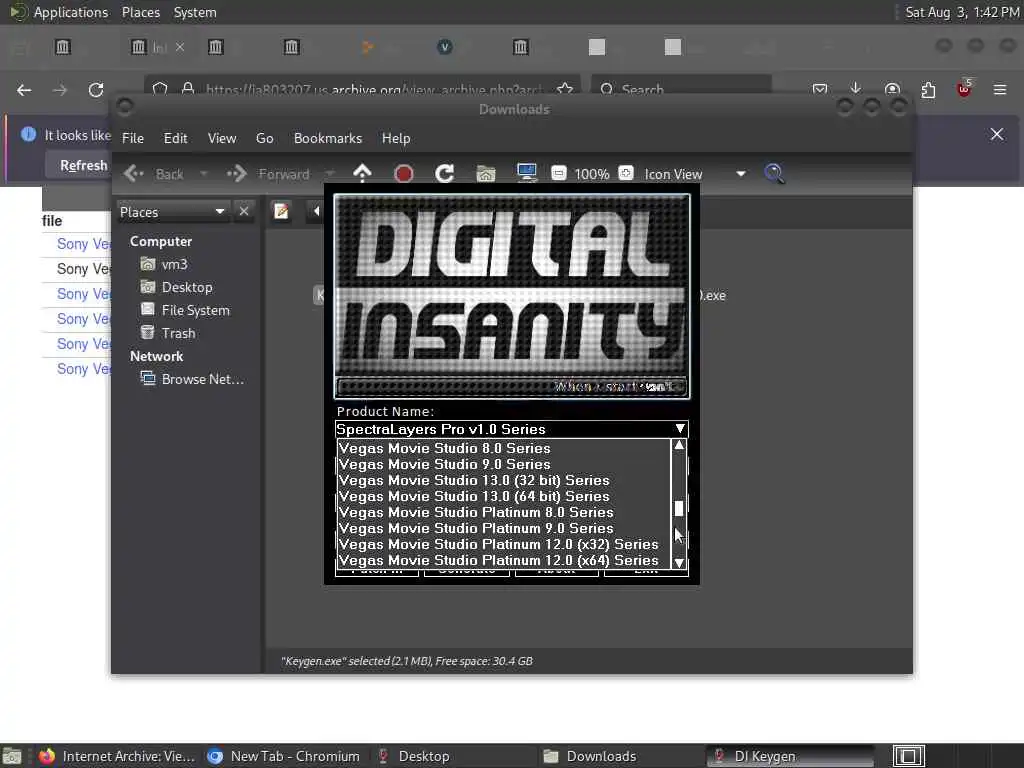
Task: Open the File menu
Action: click(133, 138)
